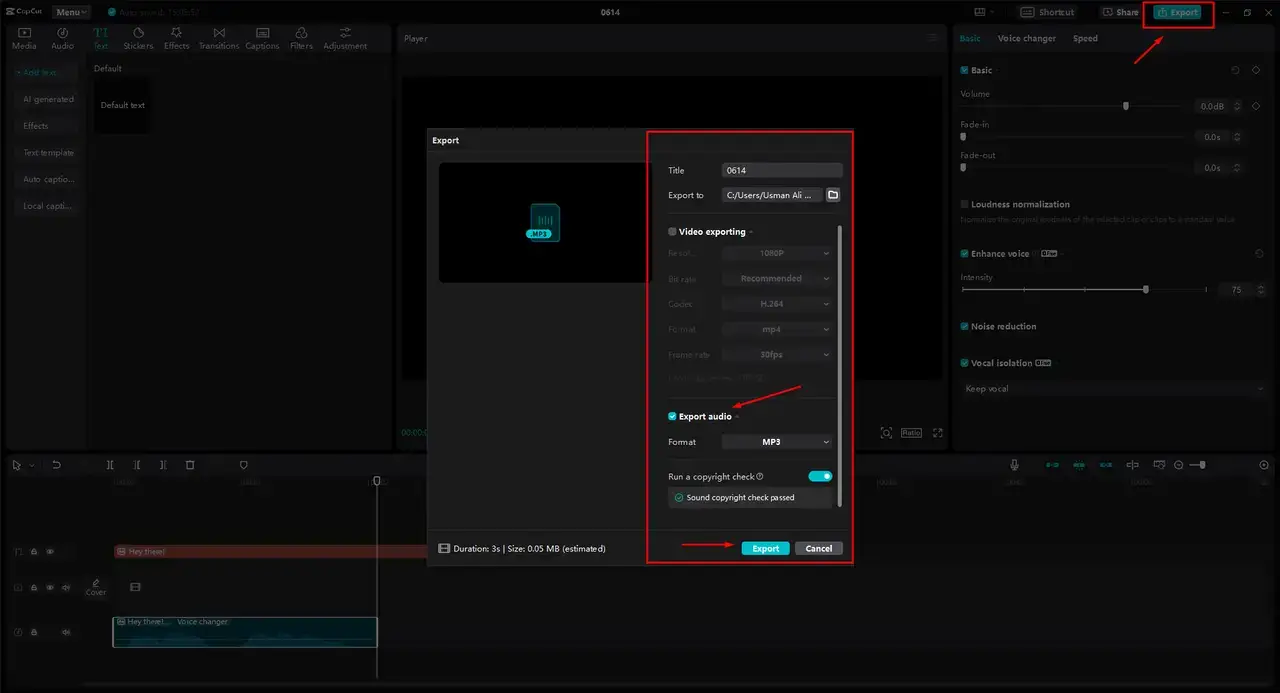
Task: Open the Resolution 1080P dropdown
Action: pyautogui.click(x=778, y=252)
